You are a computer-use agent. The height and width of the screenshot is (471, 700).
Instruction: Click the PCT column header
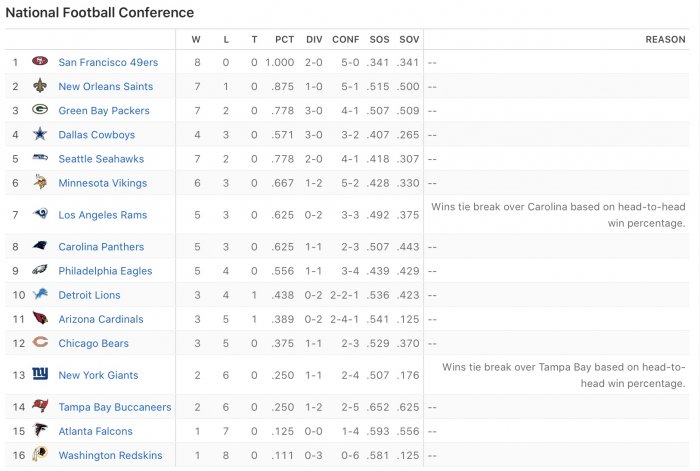(284, 40)
